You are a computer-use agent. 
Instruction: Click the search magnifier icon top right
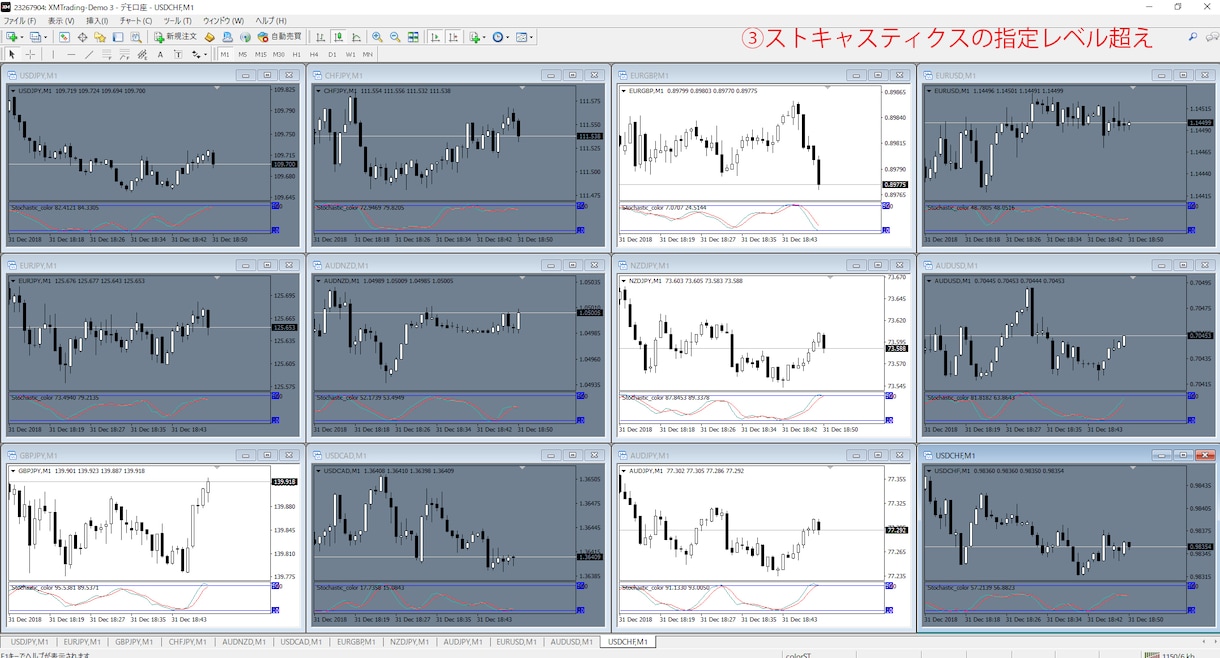pyautogui.click(x=1192, y=37)
